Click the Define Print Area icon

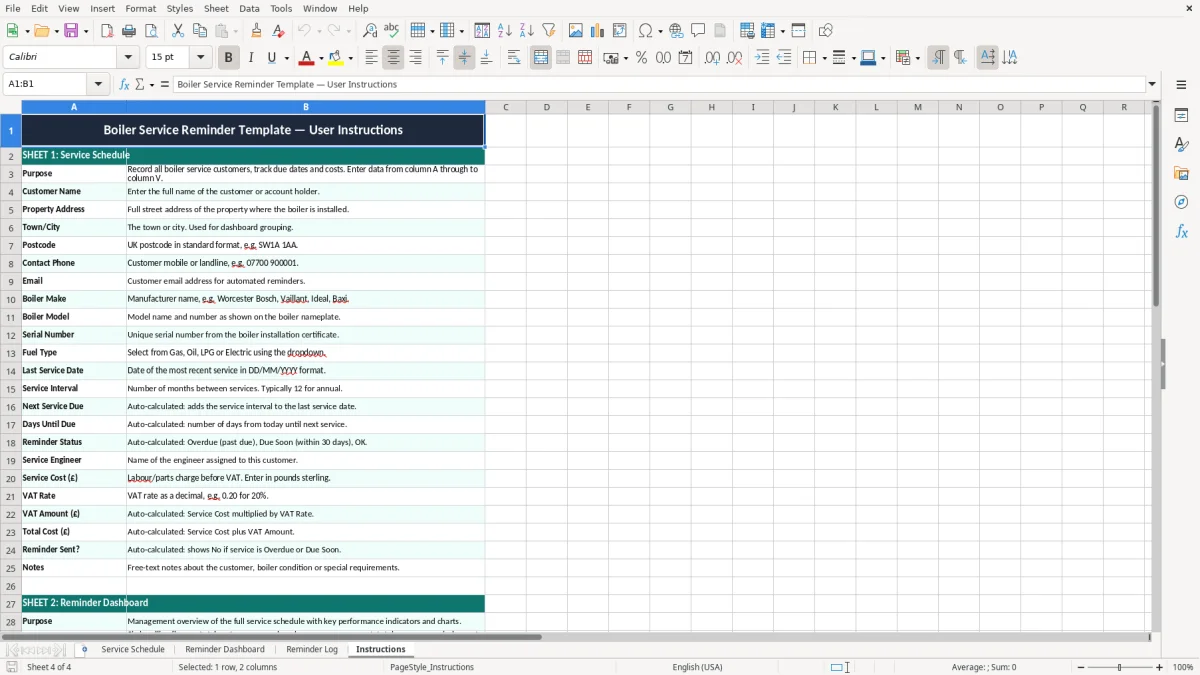(x=747, y=31)
